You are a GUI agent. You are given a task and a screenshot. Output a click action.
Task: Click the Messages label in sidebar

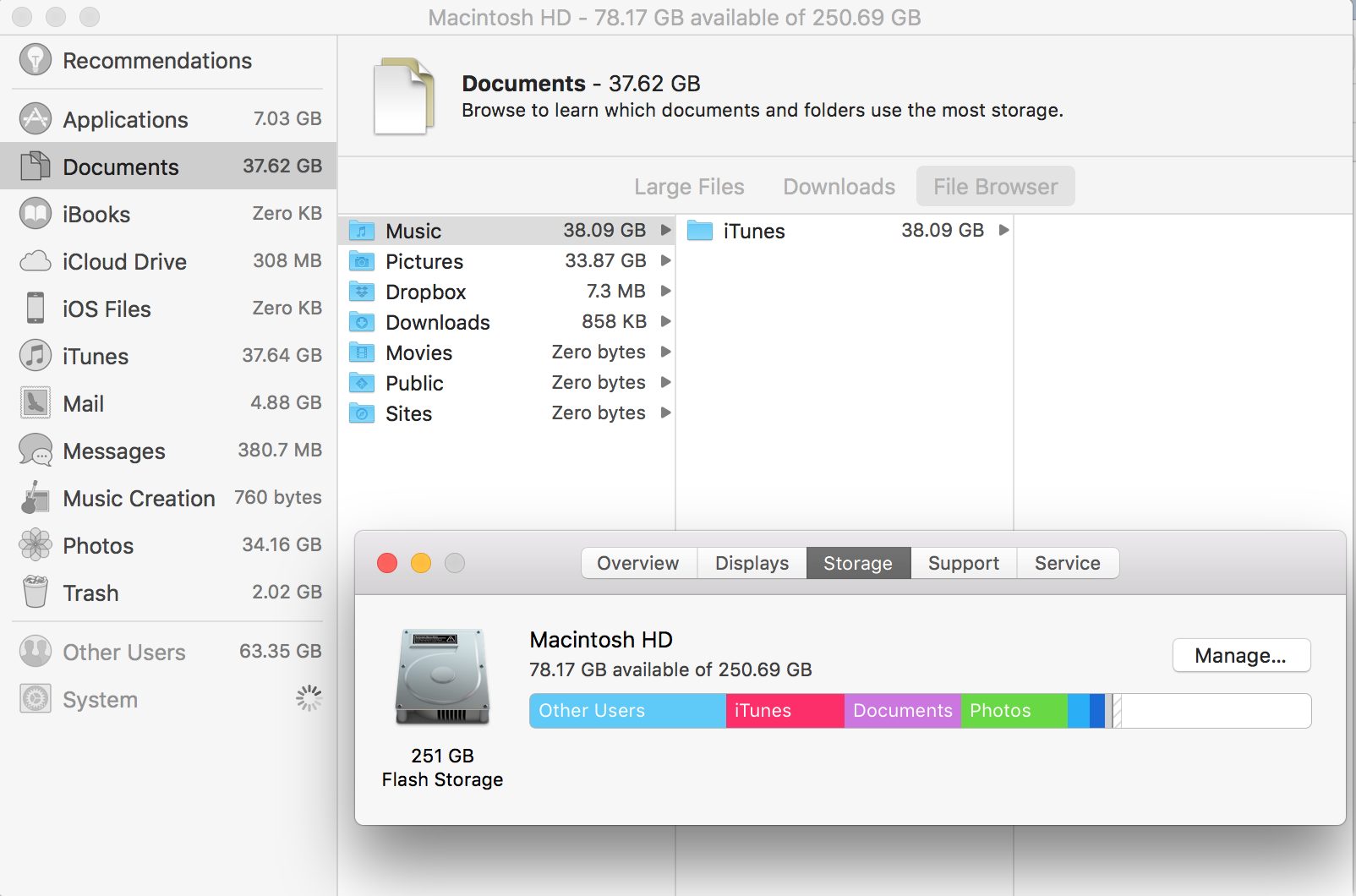tap(114, 451)
